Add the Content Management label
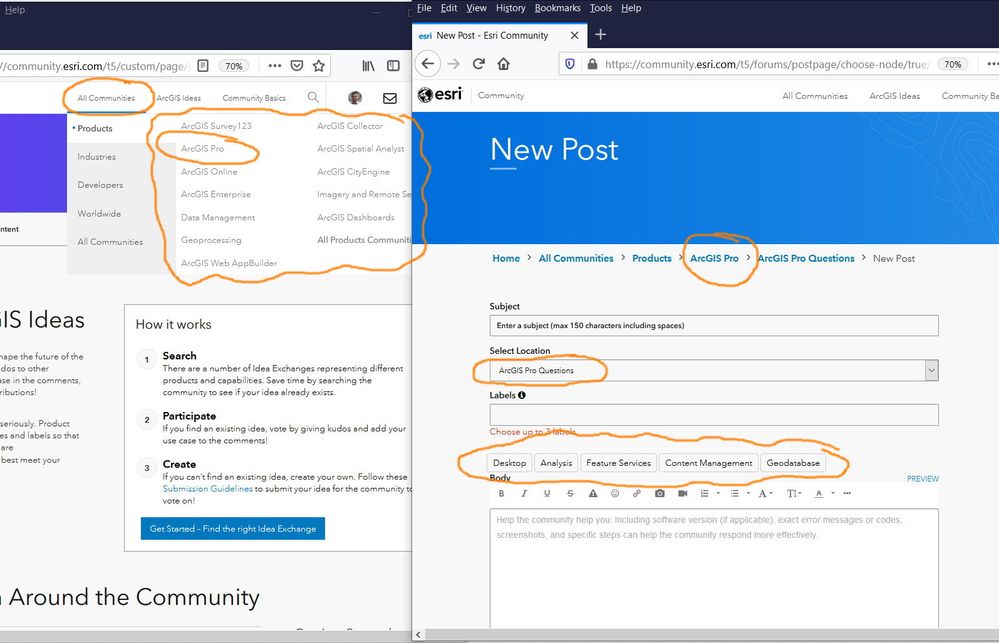Viewport: 999px width, 643px height. point(708,463)
